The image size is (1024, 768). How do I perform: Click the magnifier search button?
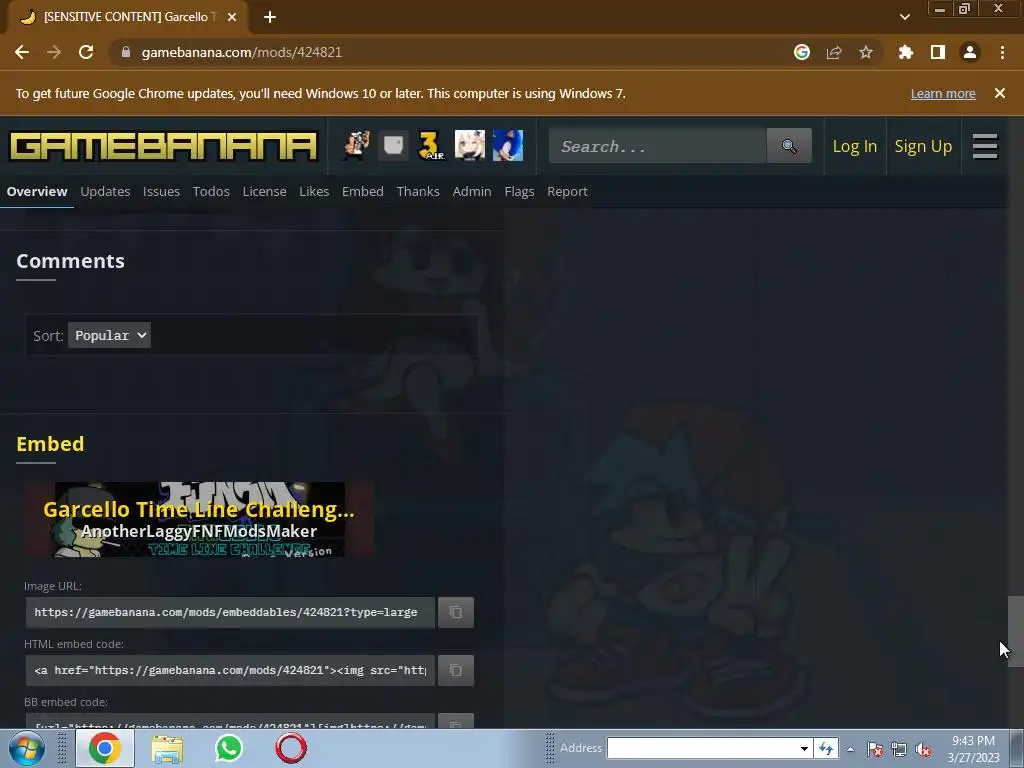click(789, 146)
